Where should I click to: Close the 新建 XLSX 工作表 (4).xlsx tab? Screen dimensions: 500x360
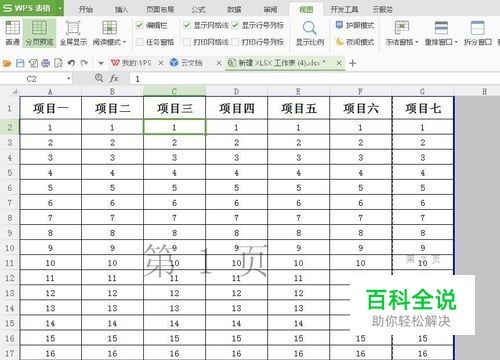[x=339, y=63]
